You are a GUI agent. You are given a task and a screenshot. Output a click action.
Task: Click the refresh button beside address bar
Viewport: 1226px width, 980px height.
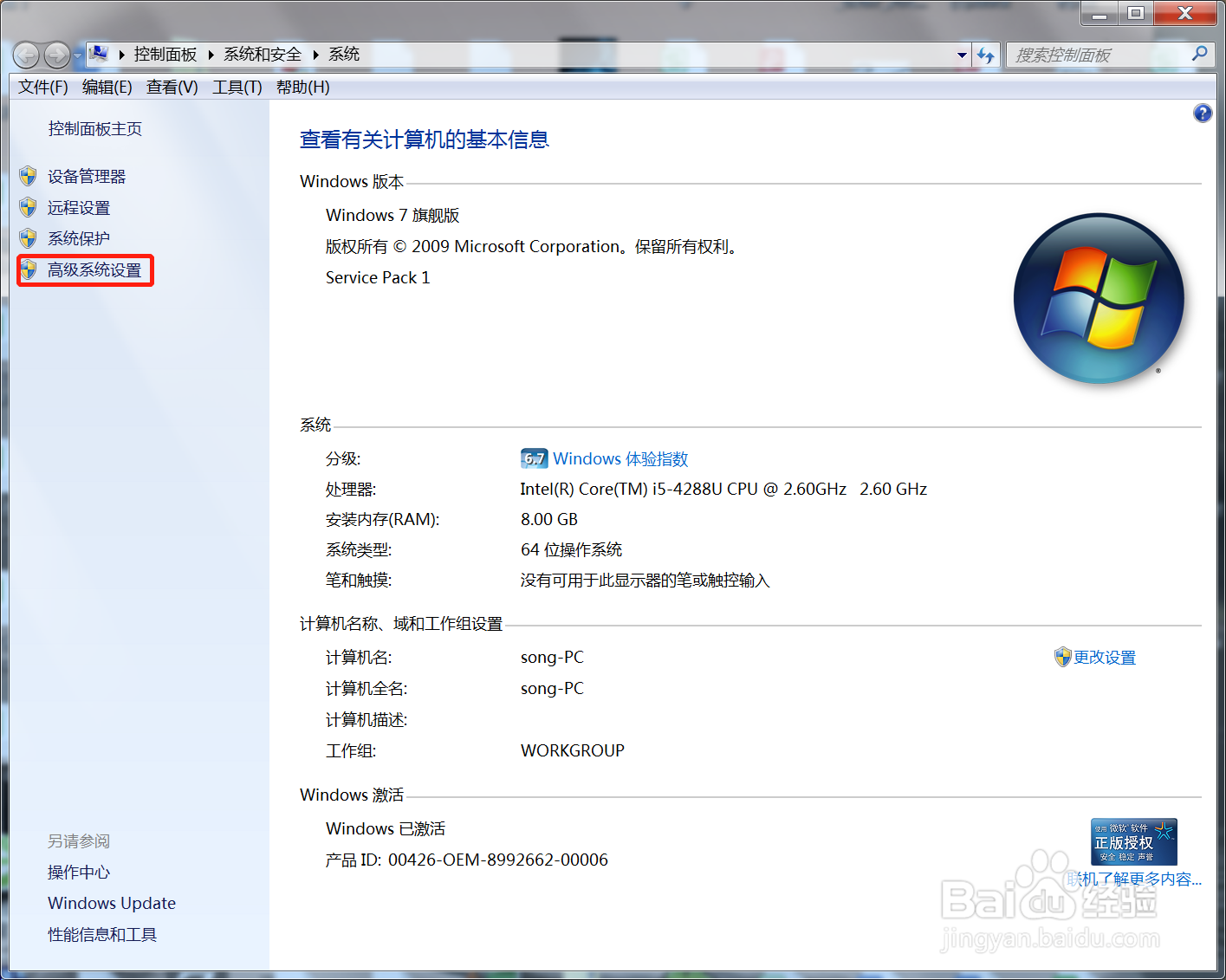point(986,55)
